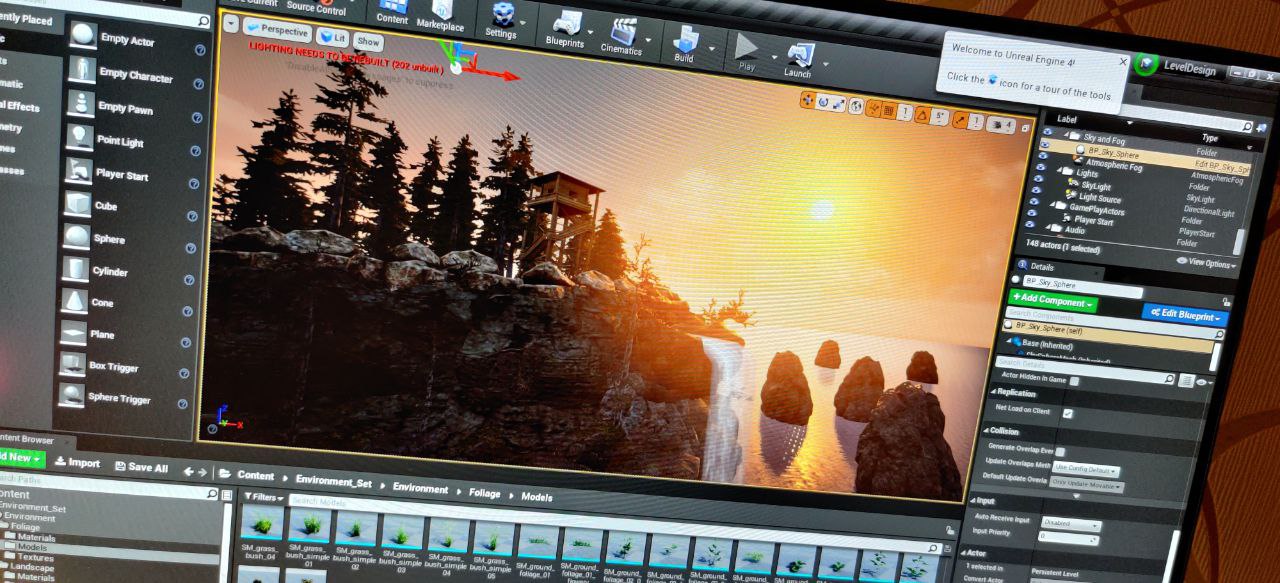Open the Filters dropdown

click(264, 497)
